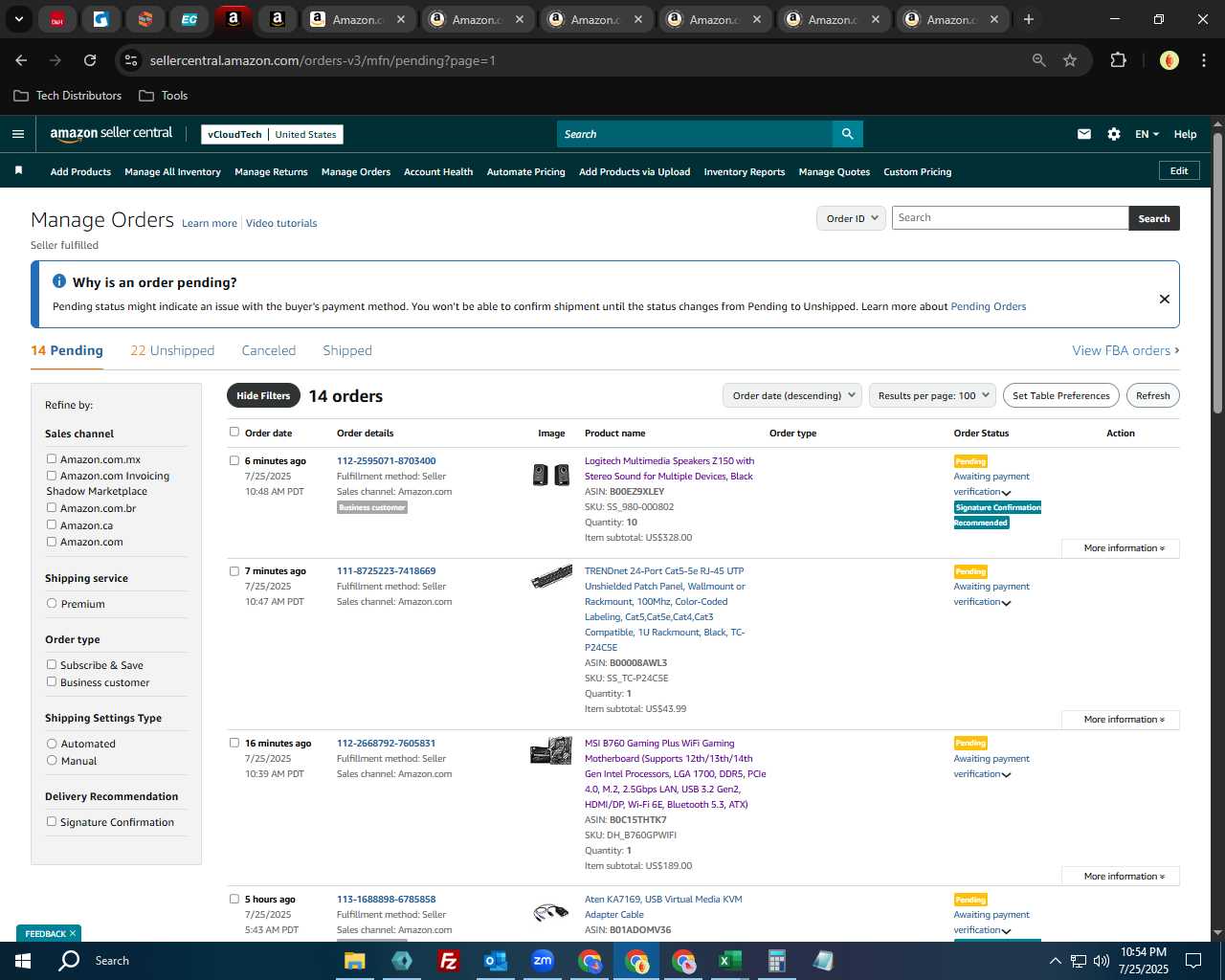Expand More information for MSI order
This screenshot has width=1225, height=980.
coord(1121,877)
